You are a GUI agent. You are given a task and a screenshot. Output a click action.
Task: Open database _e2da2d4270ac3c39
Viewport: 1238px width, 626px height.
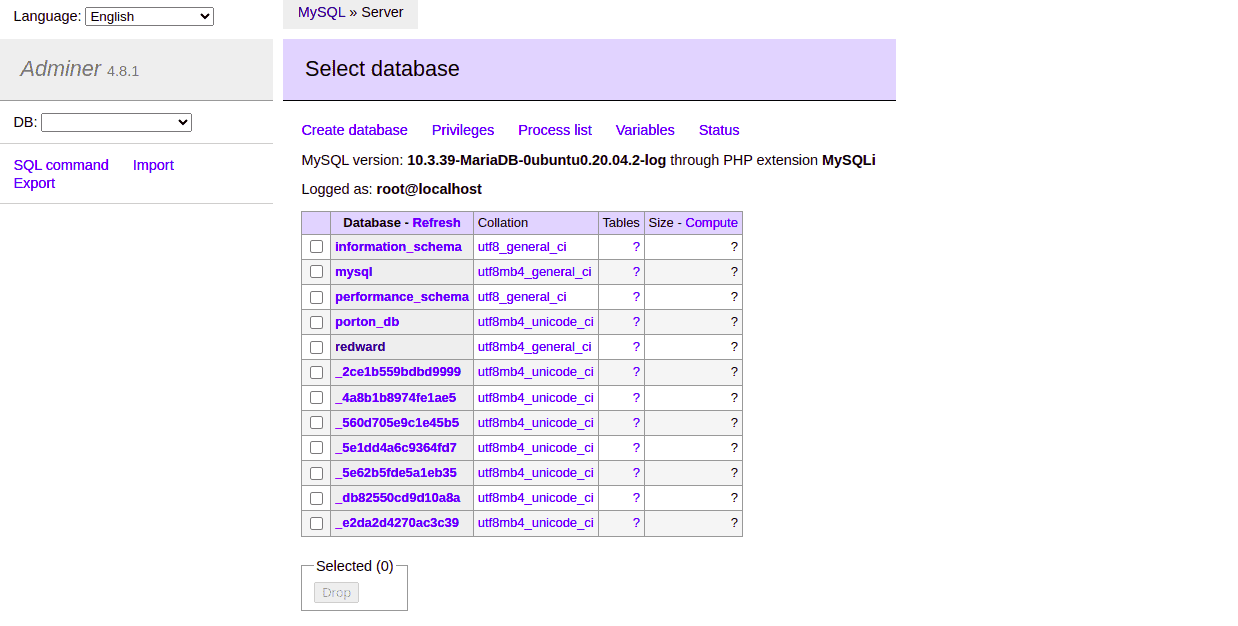coord(397,522)
